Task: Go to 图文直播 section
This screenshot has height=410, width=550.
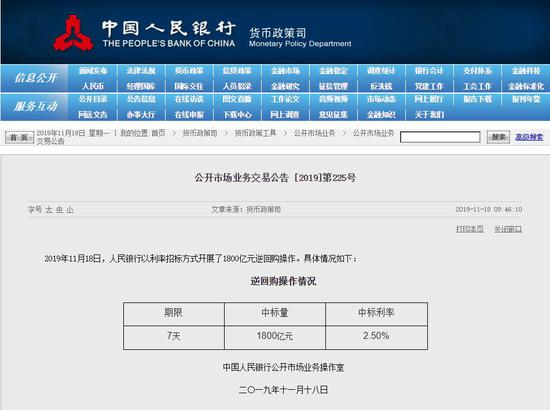Action: coord(237,99)
